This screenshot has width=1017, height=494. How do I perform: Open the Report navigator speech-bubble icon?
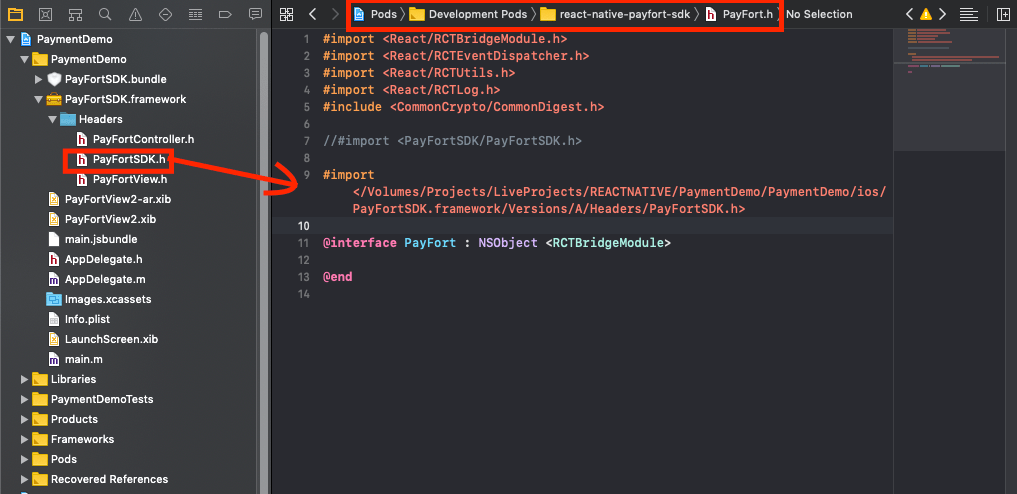tap(256, 14)
